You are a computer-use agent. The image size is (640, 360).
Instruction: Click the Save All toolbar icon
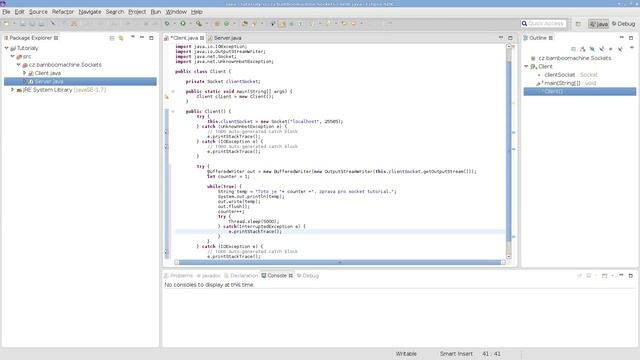(32, 24)
